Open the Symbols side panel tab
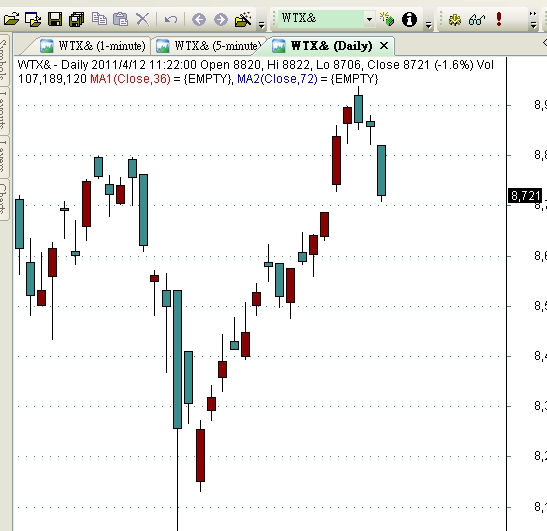Screen dimensions: 547x531 (x=3, y=59)
